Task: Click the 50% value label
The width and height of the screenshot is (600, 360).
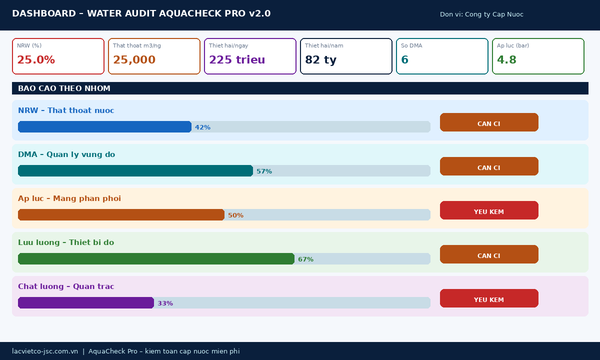Action: pos(236,215)
